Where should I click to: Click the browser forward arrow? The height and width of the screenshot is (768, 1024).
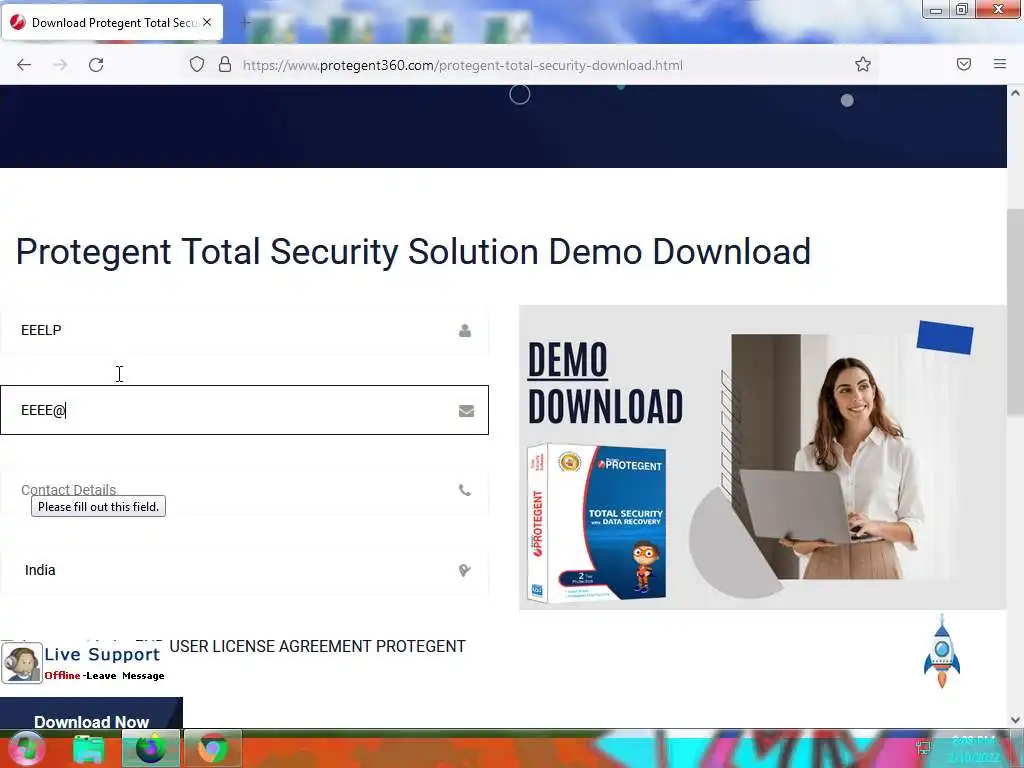pos(60,65)
